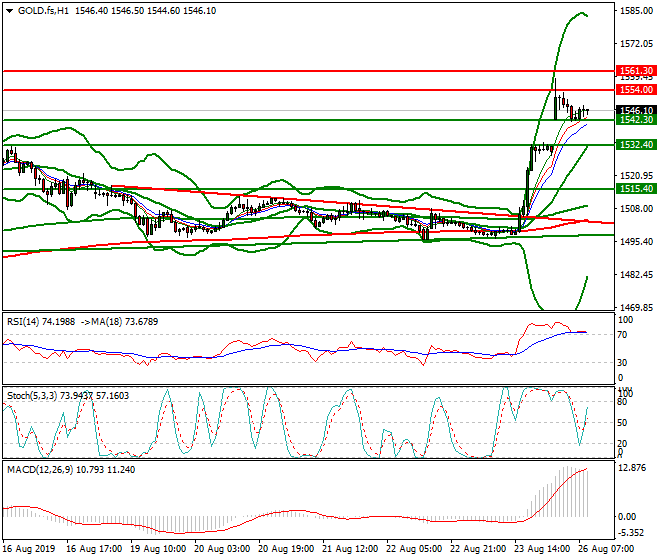This screenshot has height=560, width=660.
Task: Click the 1572.05 price scale value
Action: (x=636, y=43)
